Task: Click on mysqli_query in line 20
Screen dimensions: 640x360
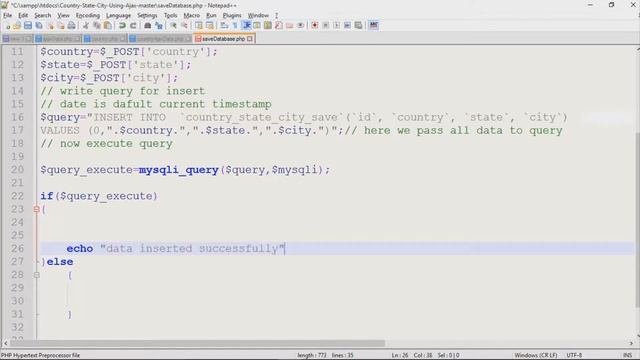Action: coord(179,170)
